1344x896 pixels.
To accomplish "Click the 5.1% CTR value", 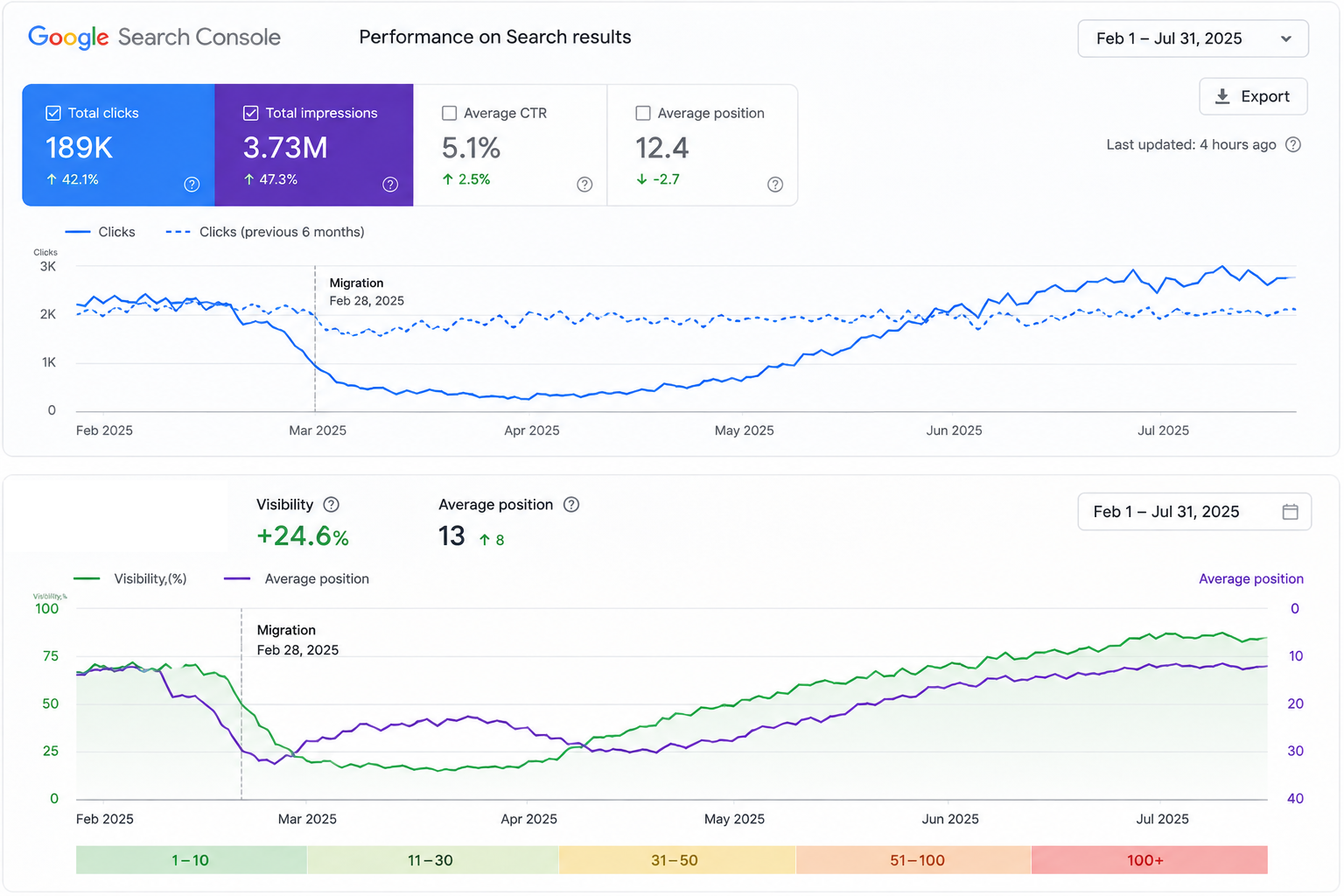I will tap(471, 148).
